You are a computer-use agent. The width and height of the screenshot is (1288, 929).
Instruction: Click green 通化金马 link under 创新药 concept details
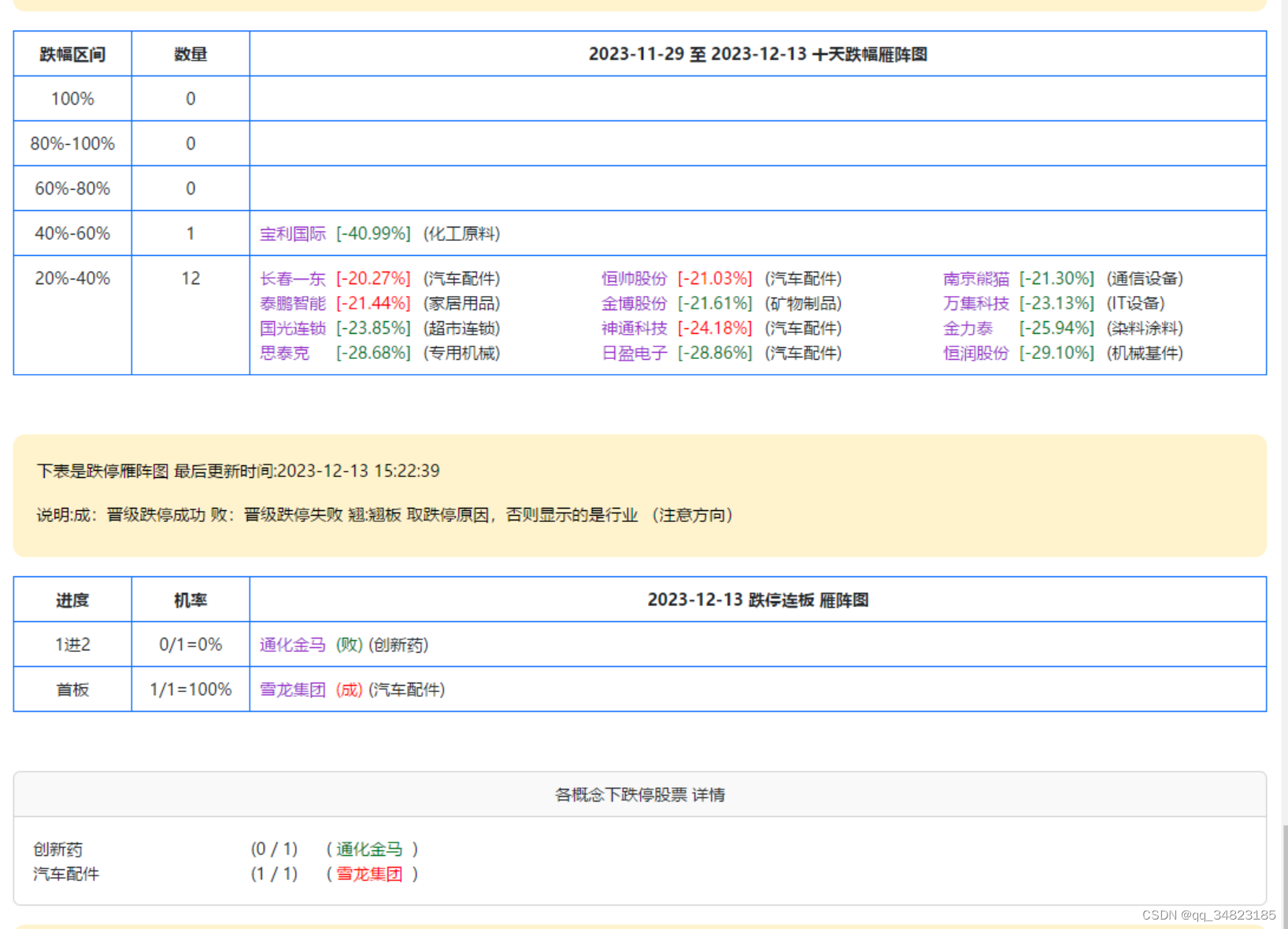click(x=369, y=849)
